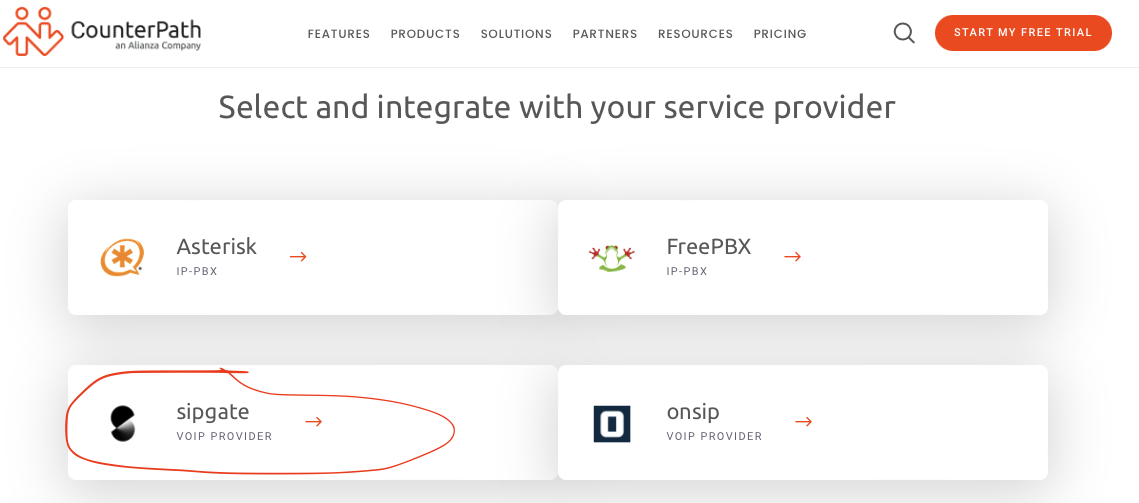Open the PRODUCTS menu
1139x503 pixels.
pos(425,34)
